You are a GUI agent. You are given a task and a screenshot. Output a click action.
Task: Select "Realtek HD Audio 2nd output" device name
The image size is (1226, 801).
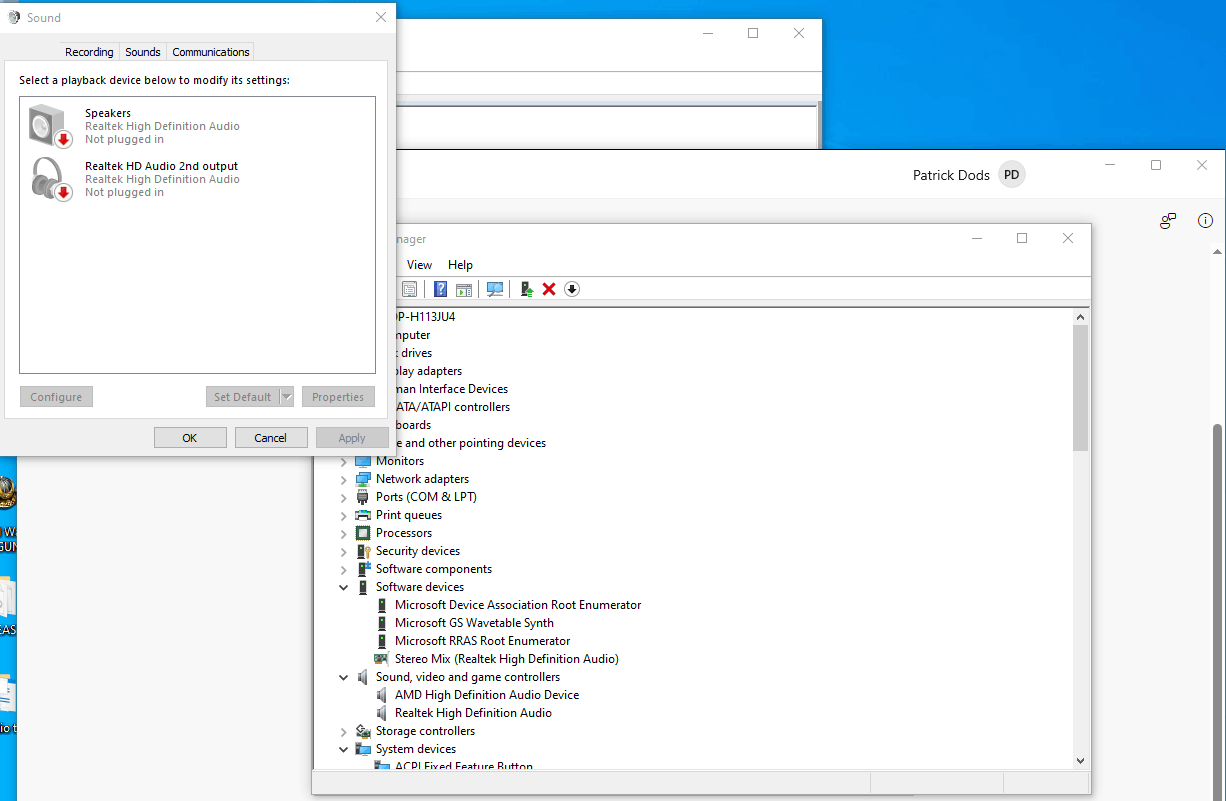click(162, 166)
